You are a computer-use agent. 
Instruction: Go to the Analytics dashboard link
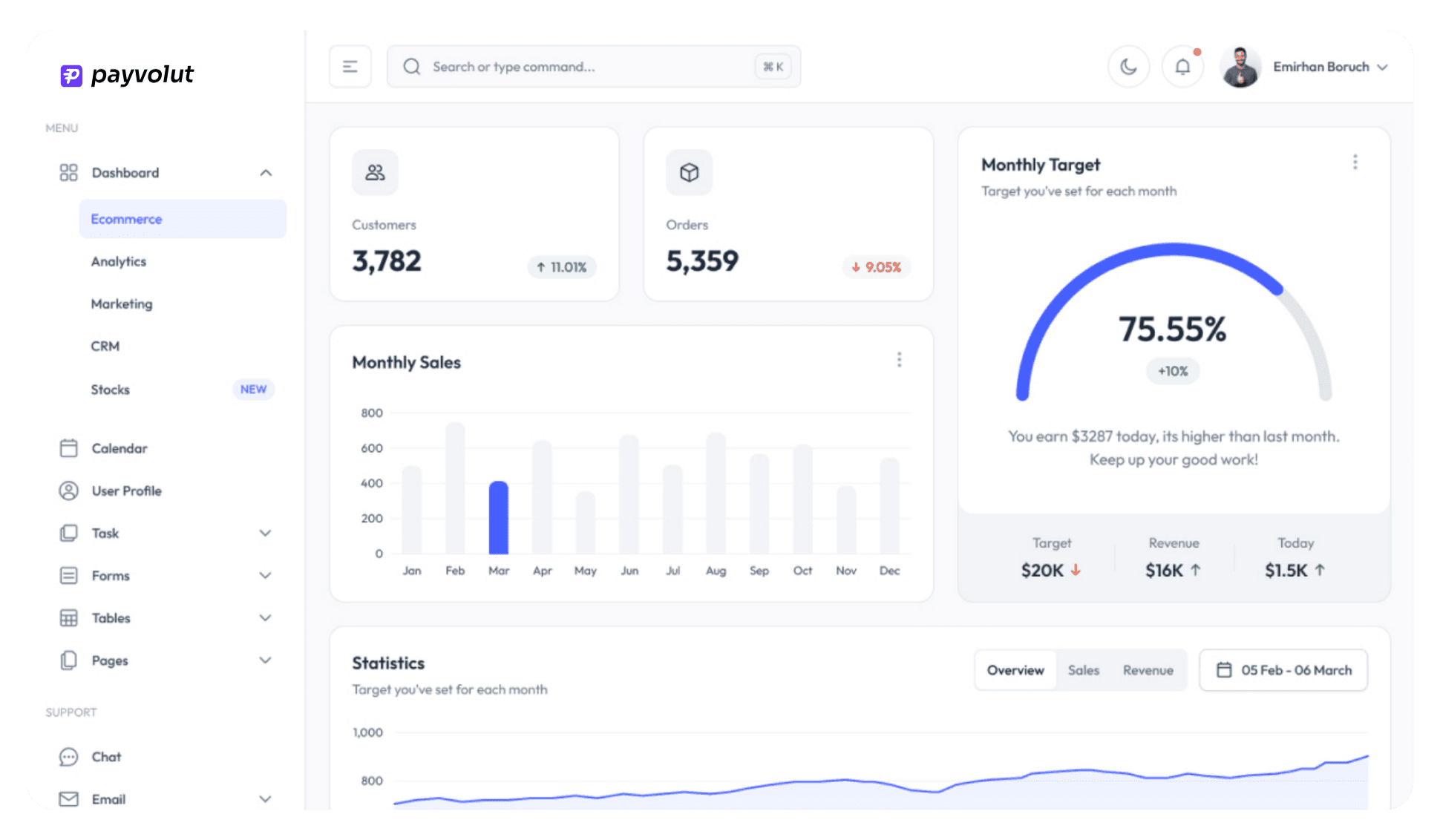119,261
